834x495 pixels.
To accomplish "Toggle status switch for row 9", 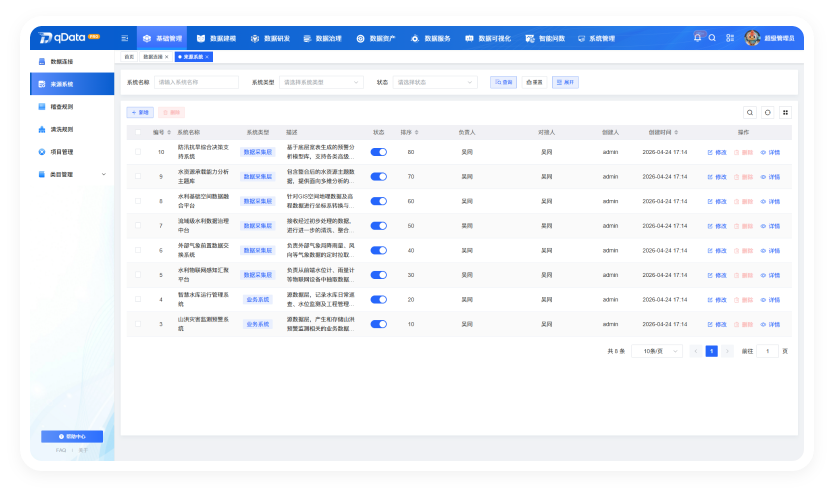I will pos(379,177).
